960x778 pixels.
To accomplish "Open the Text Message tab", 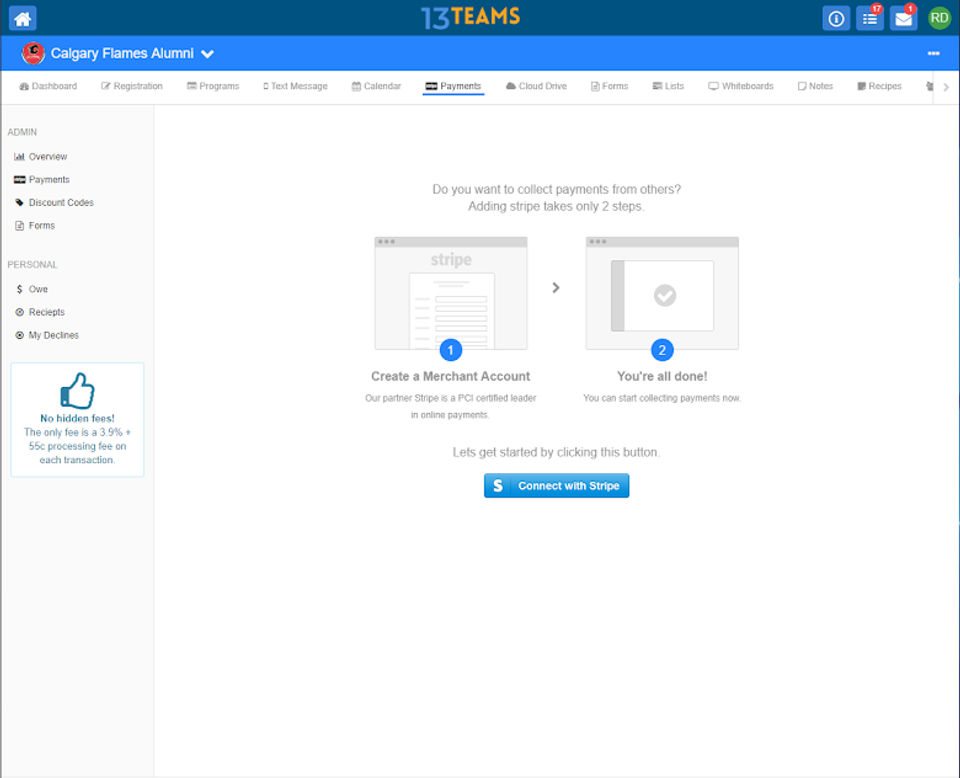I will point(295,86).
